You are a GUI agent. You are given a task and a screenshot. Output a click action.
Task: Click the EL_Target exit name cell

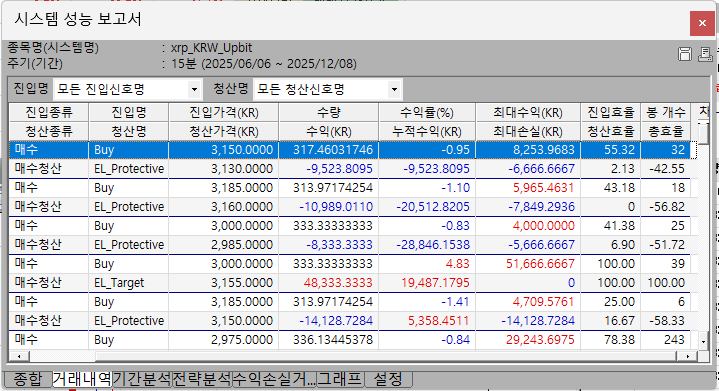pyautogui.click(x=129, y=283)
